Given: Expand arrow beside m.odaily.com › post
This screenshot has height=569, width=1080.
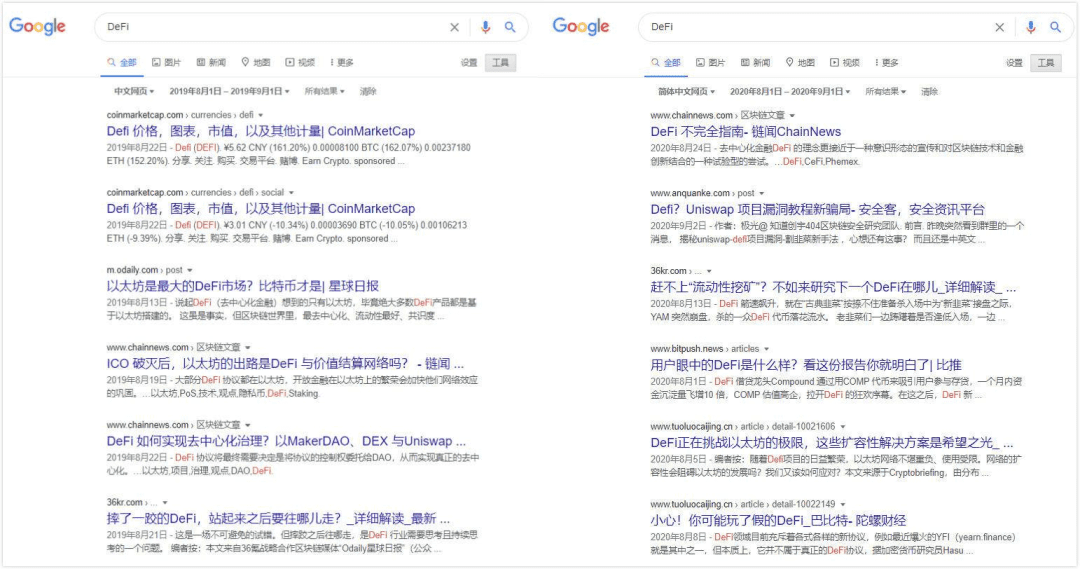Looking at the screenshot, I should [190, 271].
